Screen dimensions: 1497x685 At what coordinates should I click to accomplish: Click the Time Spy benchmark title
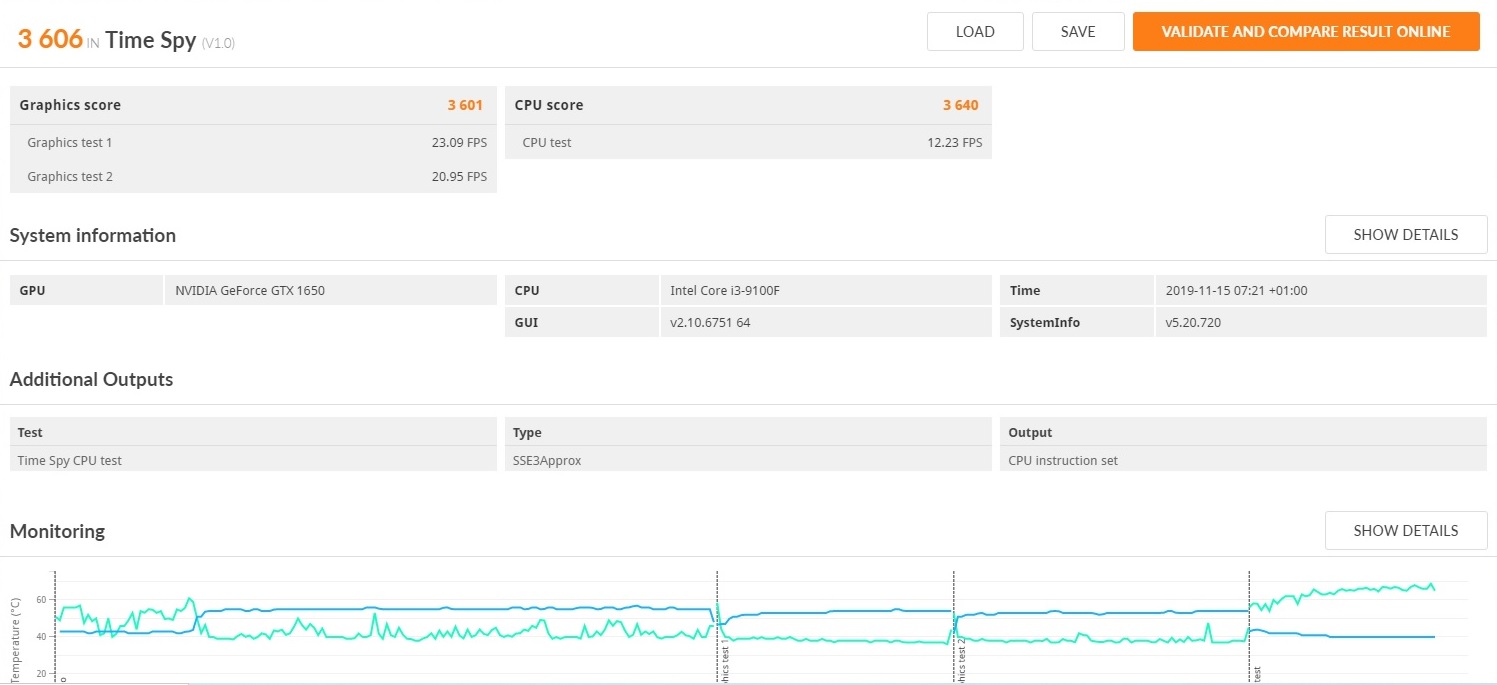[150, 40]
